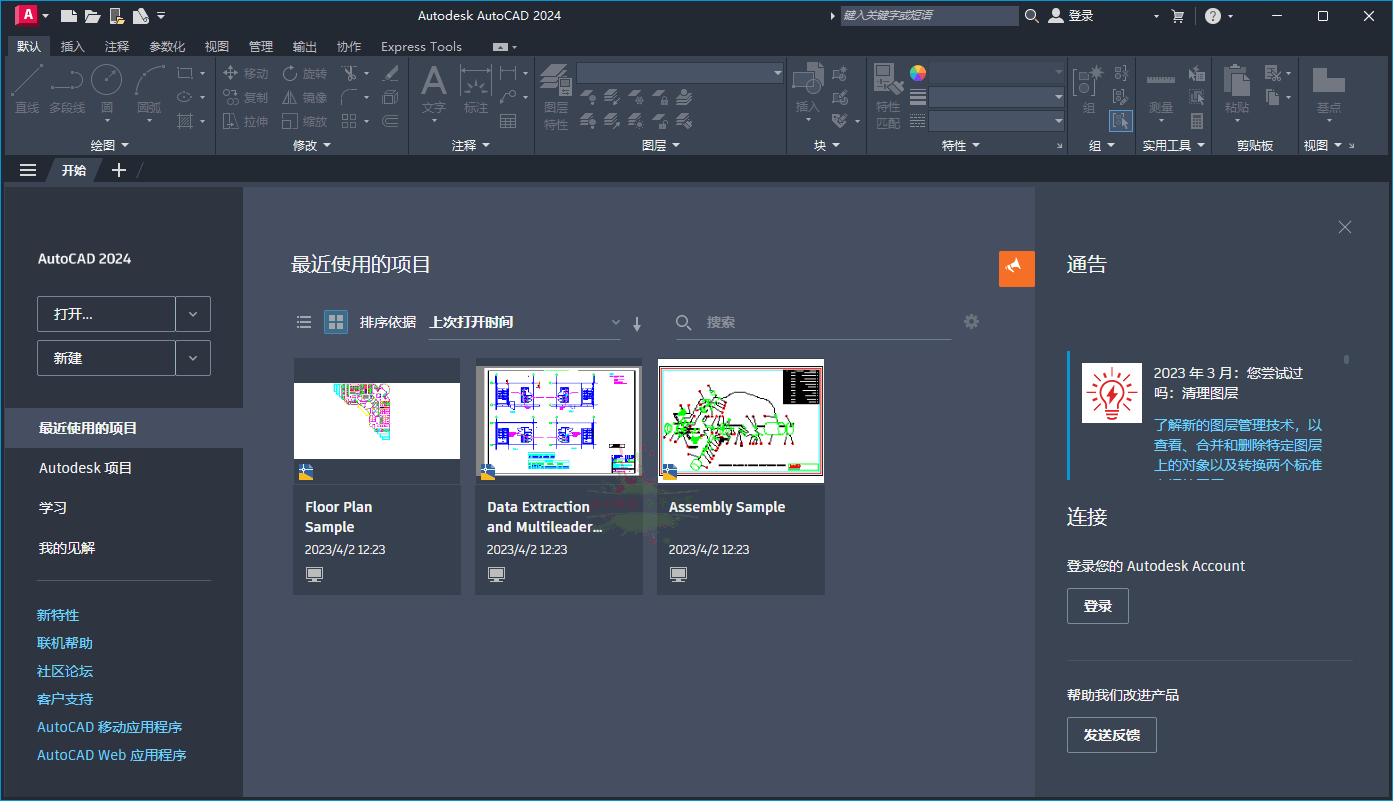Open the object color wheel swatch
Screen dimensions: 1393x801
[x=916, y=73]
